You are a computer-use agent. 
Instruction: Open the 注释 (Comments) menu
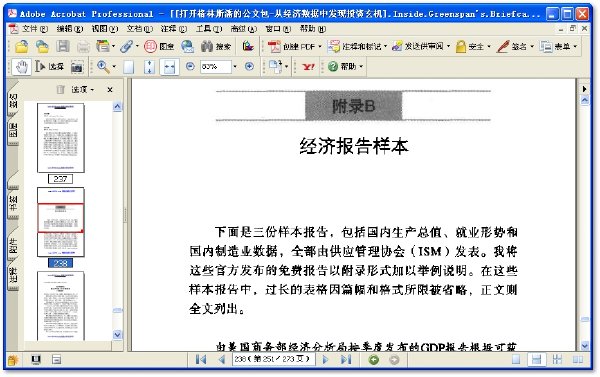pyautogui.click(x=174, y=29)
